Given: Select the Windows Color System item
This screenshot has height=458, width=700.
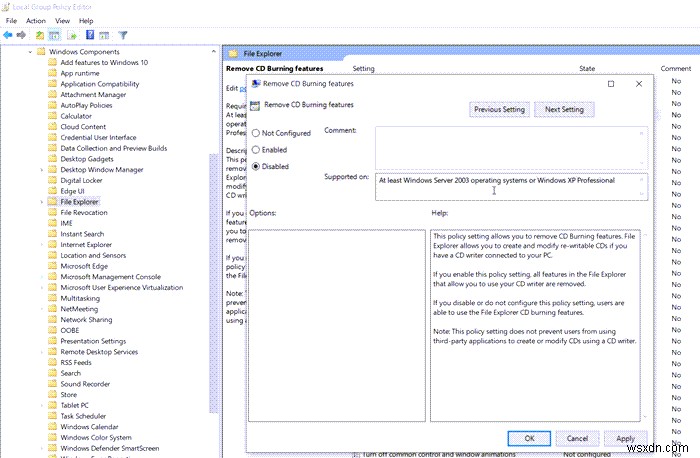Looking at the screenshot, I should [x=96, y=437].
